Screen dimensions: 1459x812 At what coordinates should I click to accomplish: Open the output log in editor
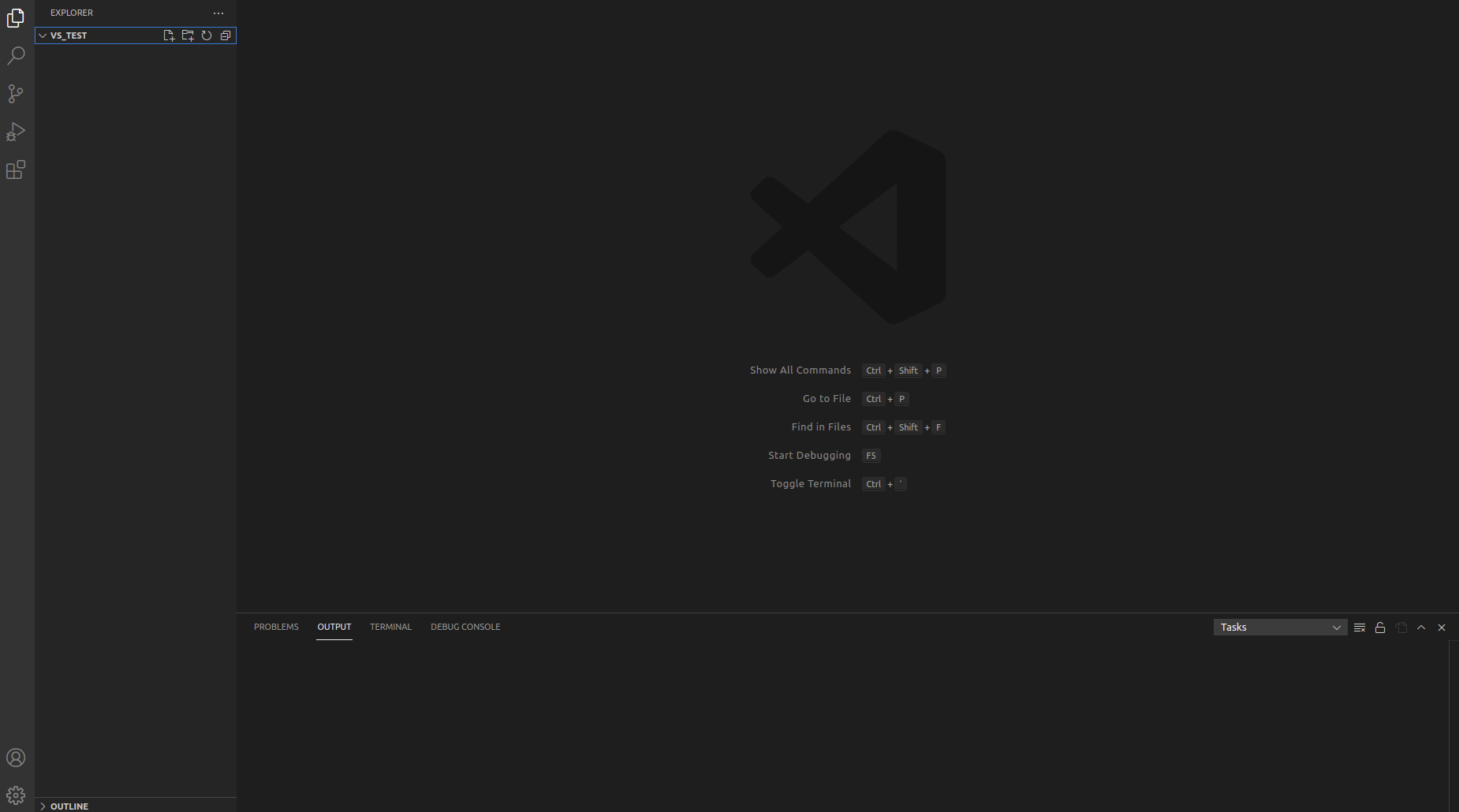[1401, 628]
